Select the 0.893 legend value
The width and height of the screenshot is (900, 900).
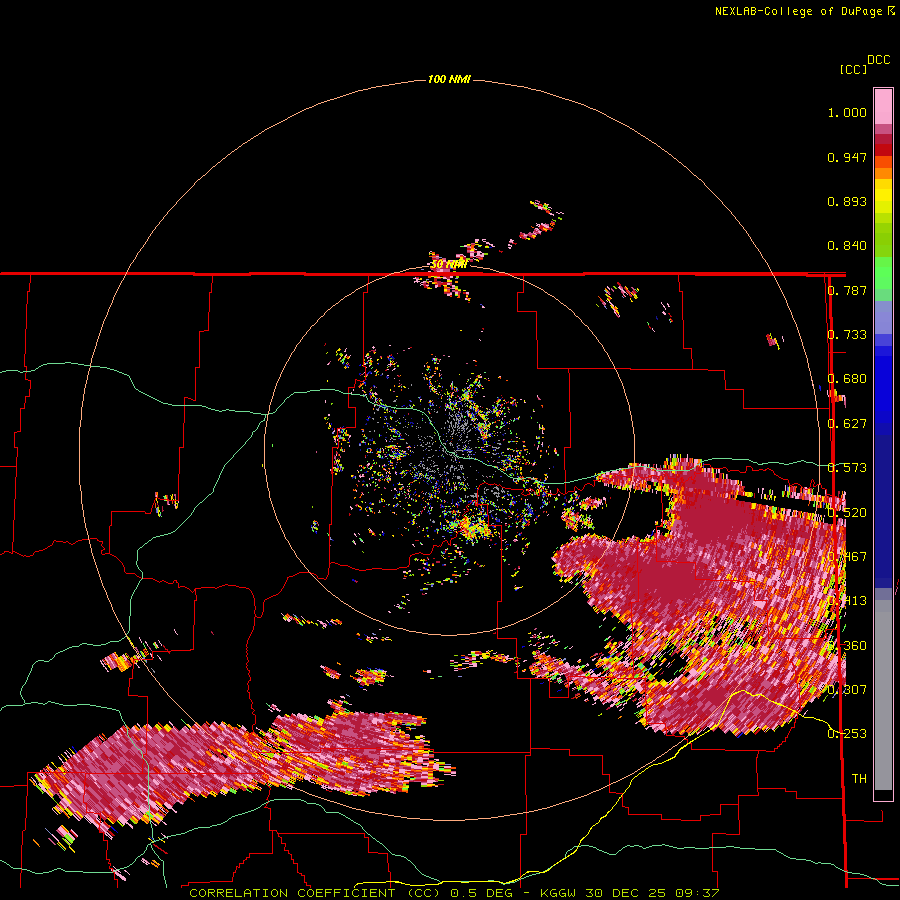[847, 201]
